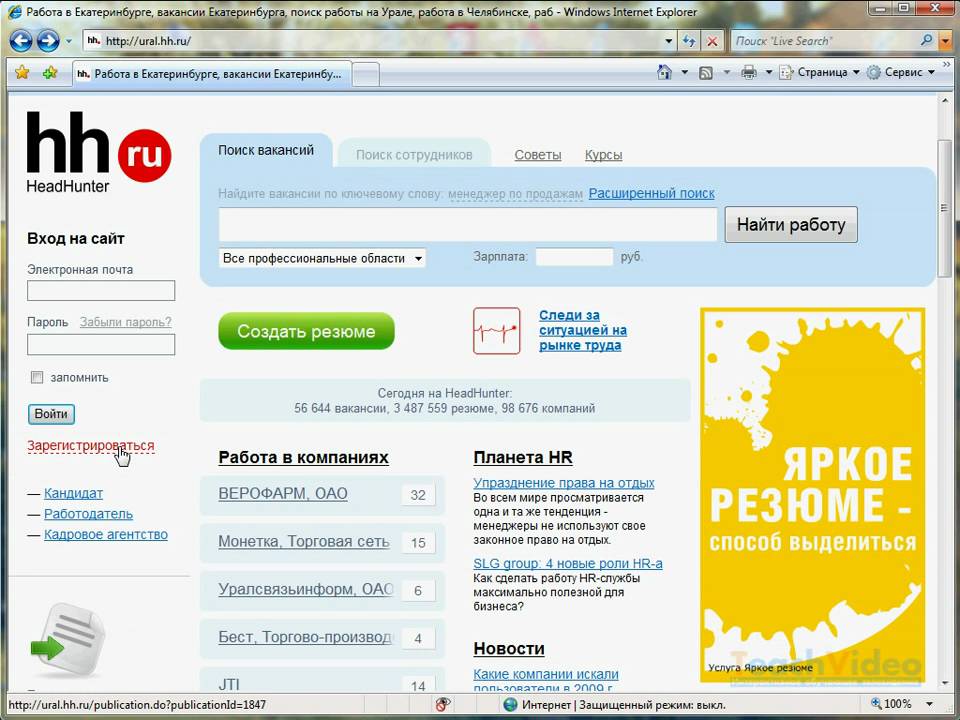960x720 pixels.
Task: Click the labor market pulse chart icon
Action: pos(497,331)
